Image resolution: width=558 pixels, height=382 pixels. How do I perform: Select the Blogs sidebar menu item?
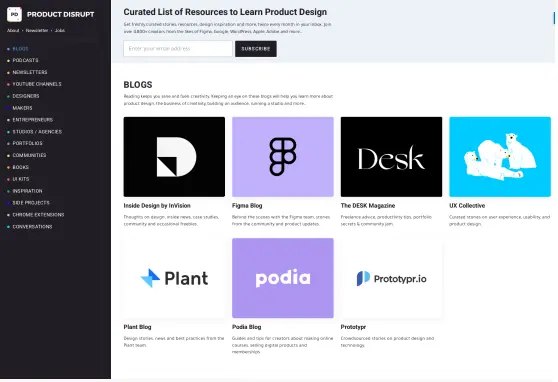click(x=20, y=49)
